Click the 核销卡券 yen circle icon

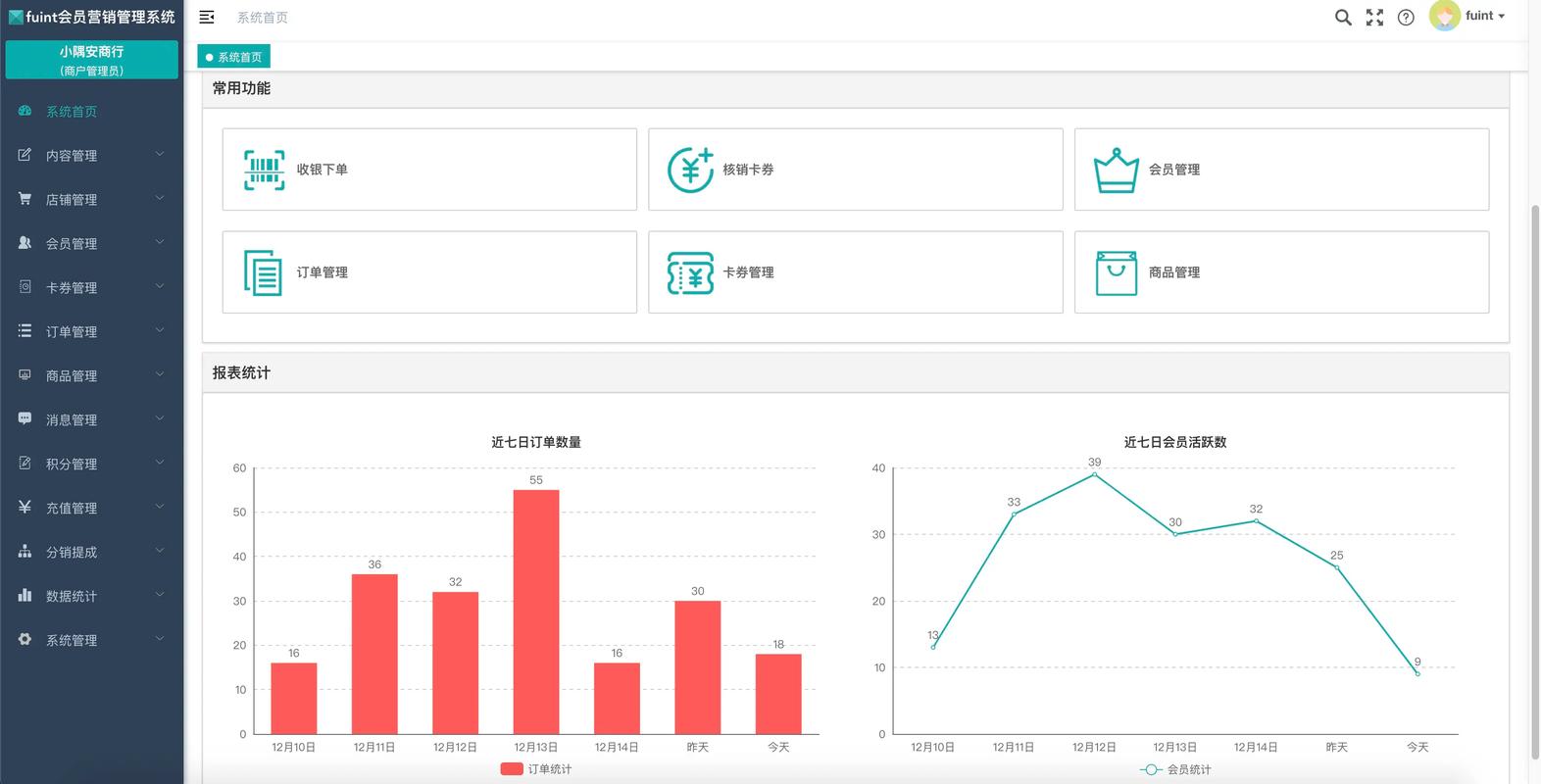690,170
